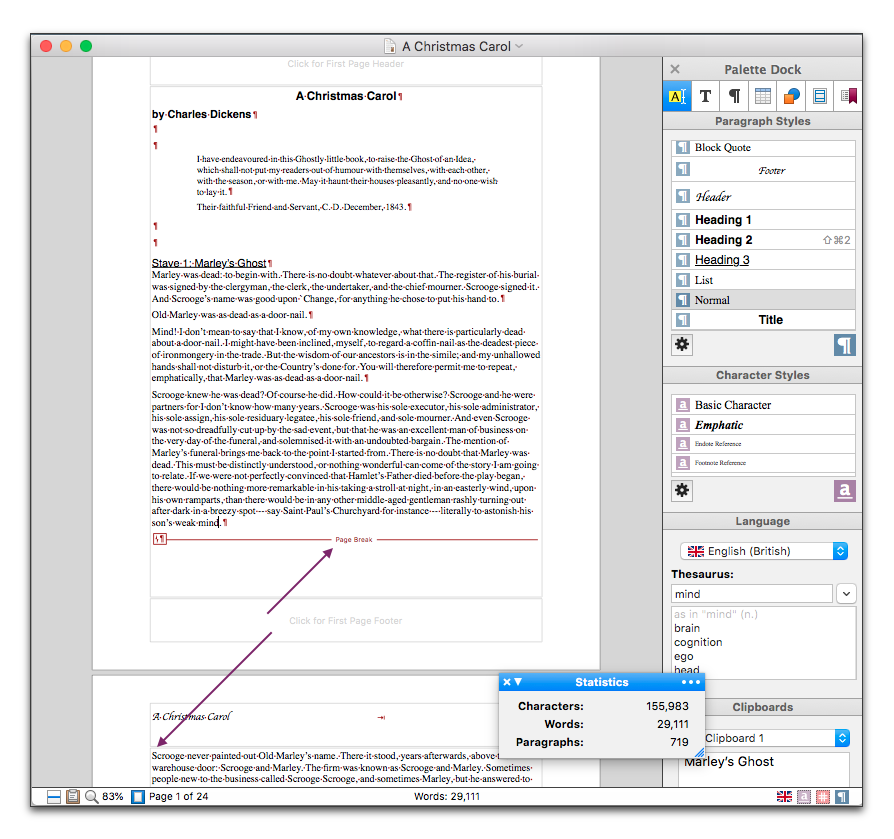
Task: Click the character style 'a' icon in status bar
Action: (x=804, y=796)
